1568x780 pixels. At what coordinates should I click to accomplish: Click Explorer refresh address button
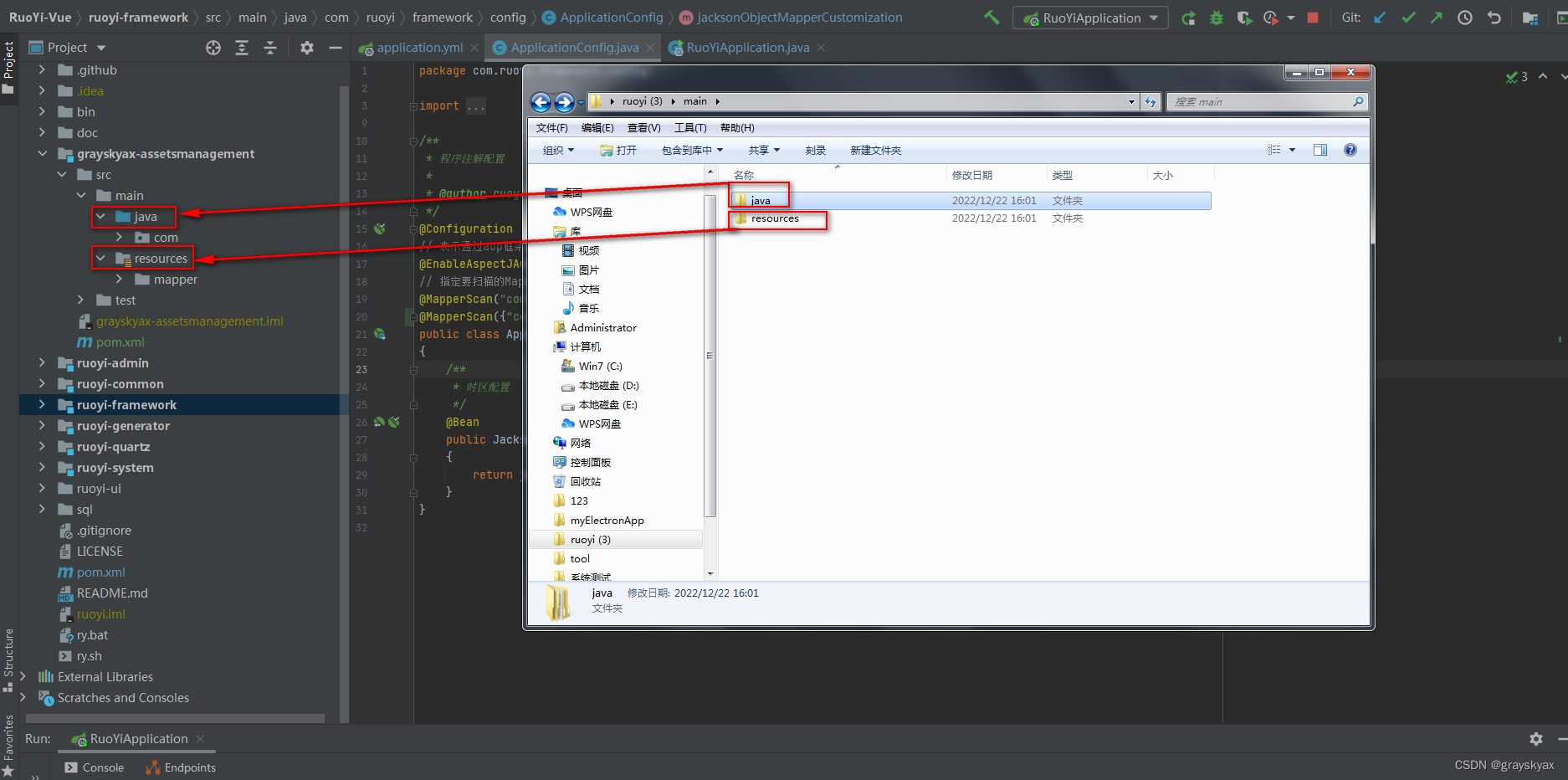click(x=1151, y=102)
